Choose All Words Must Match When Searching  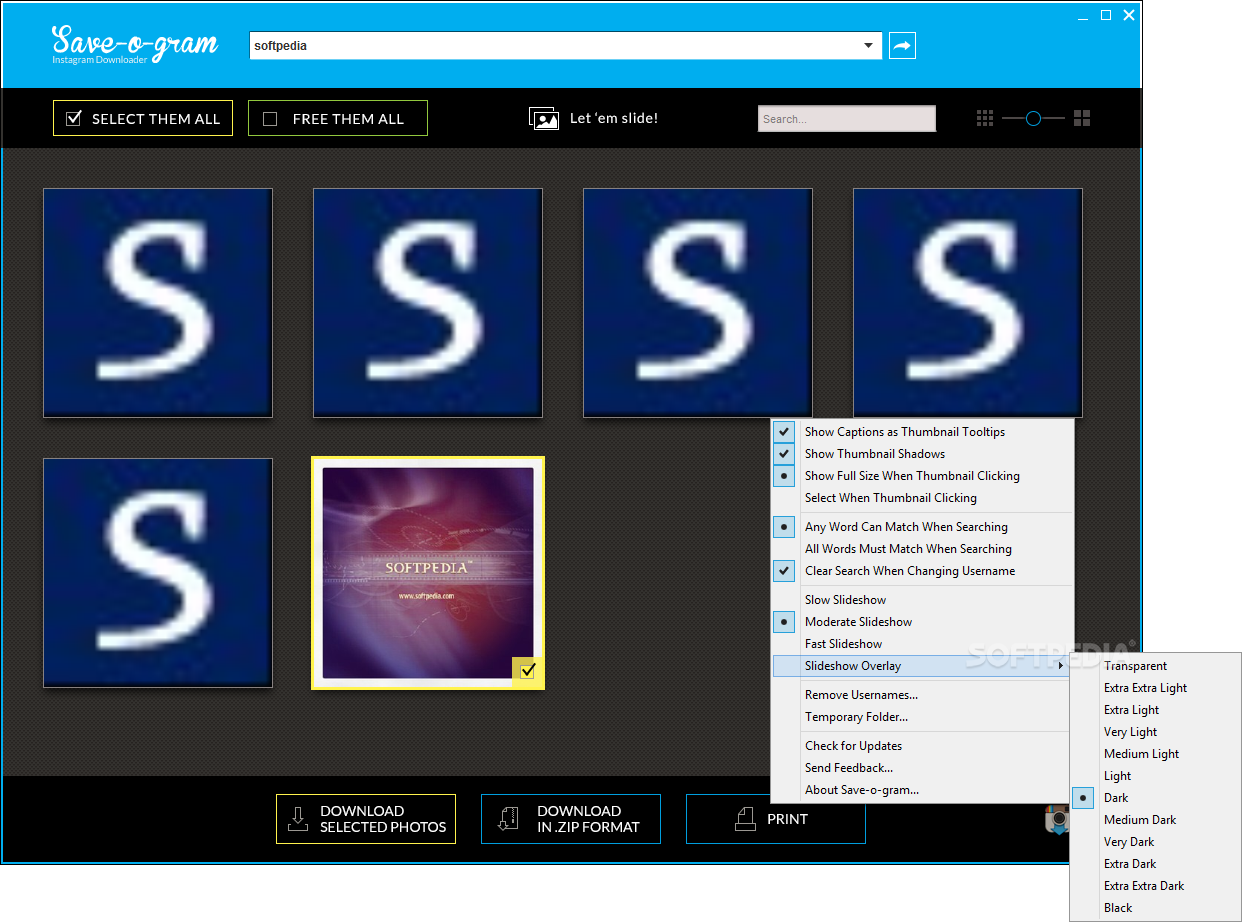click(x=922, y=549)
